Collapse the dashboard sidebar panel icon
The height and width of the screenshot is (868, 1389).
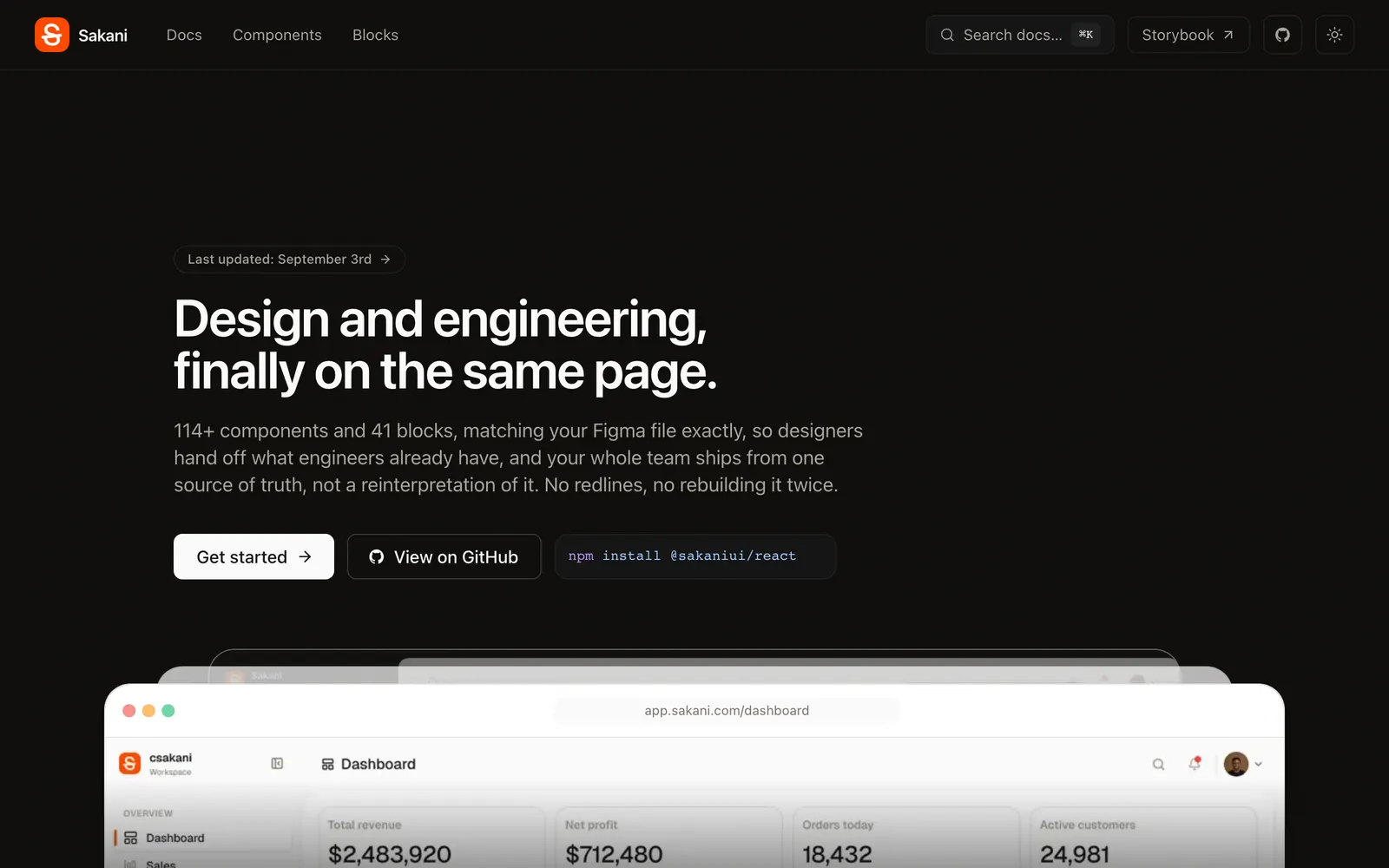tap(277, 764)
